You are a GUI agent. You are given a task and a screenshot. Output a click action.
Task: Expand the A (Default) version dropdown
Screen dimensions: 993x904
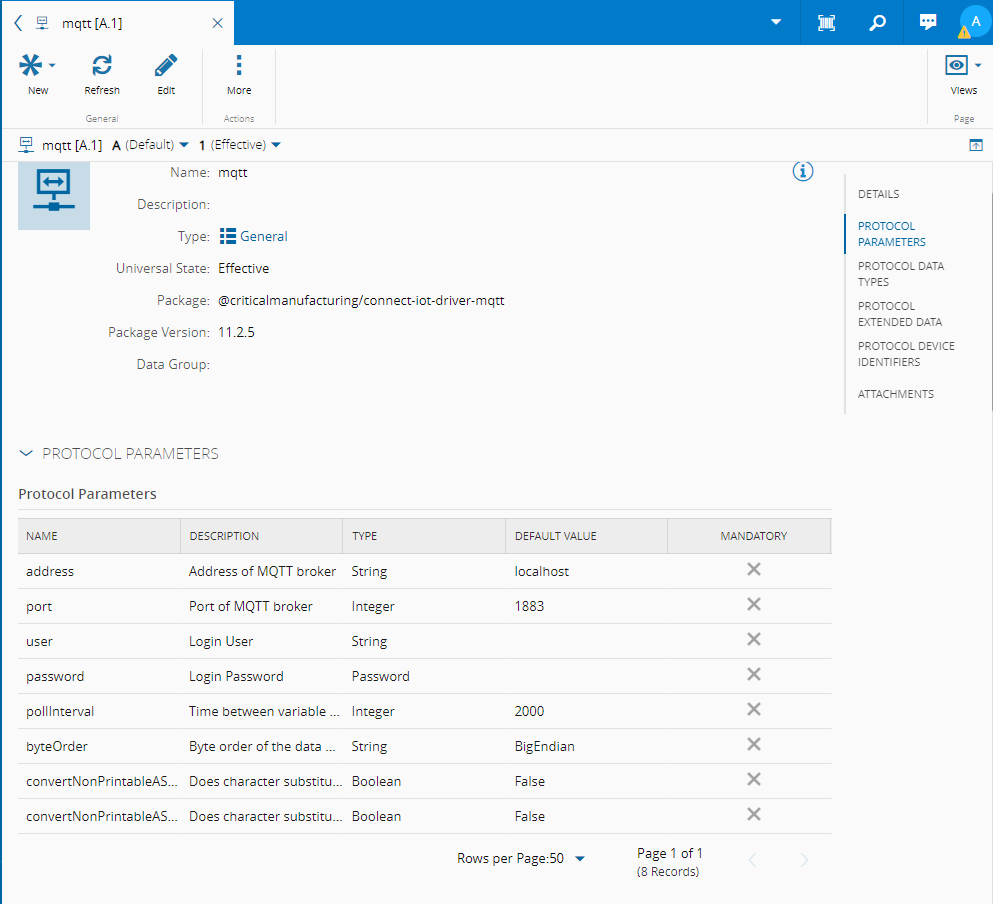pyautogui.click(x=151, y=145)
